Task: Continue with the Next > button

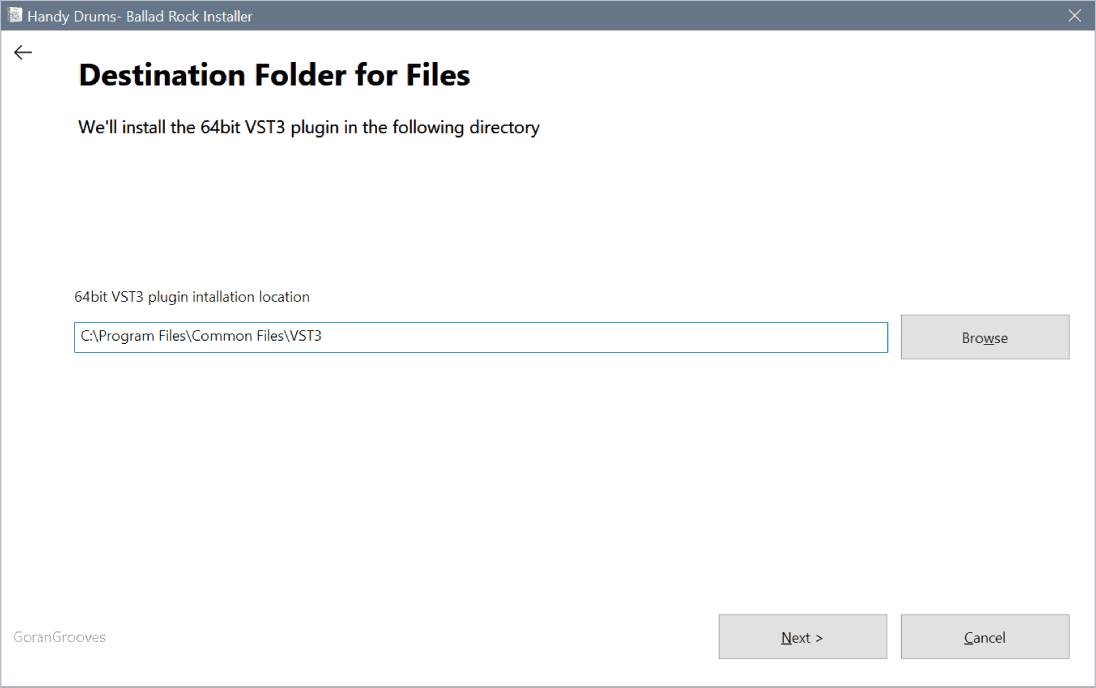Action: [802, 636]
